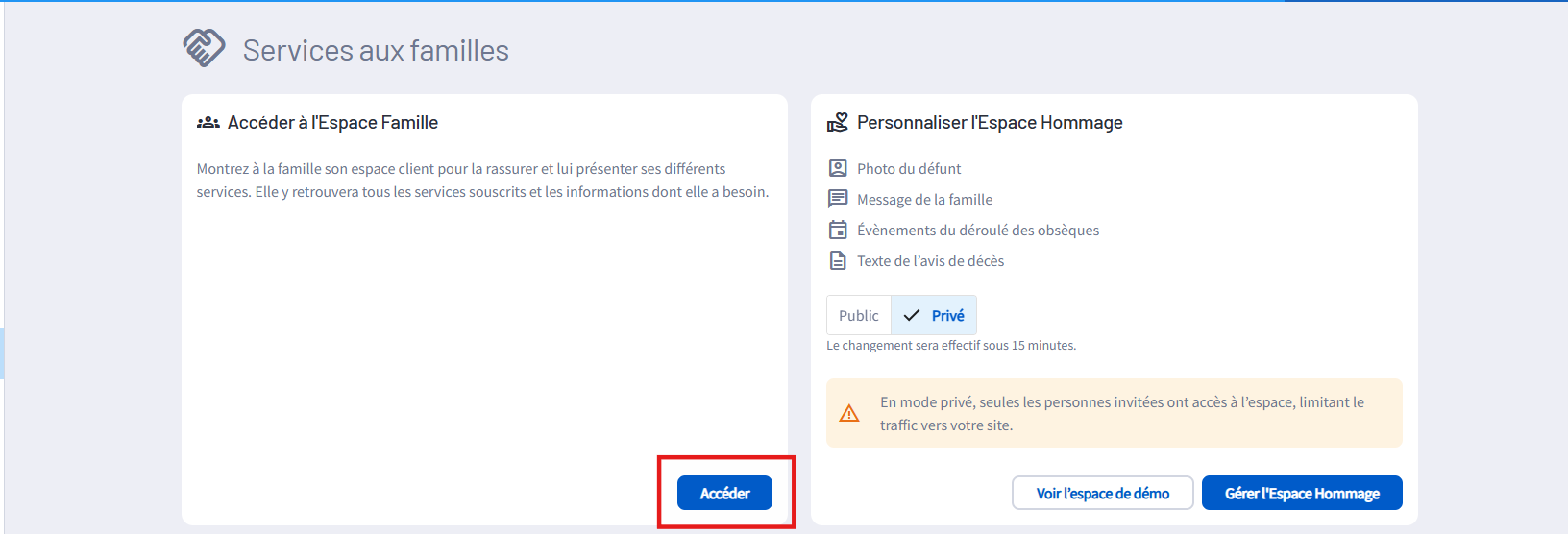Click the Photo du défunt label
Screen dimensions: 1568x534
click(909, 168)
